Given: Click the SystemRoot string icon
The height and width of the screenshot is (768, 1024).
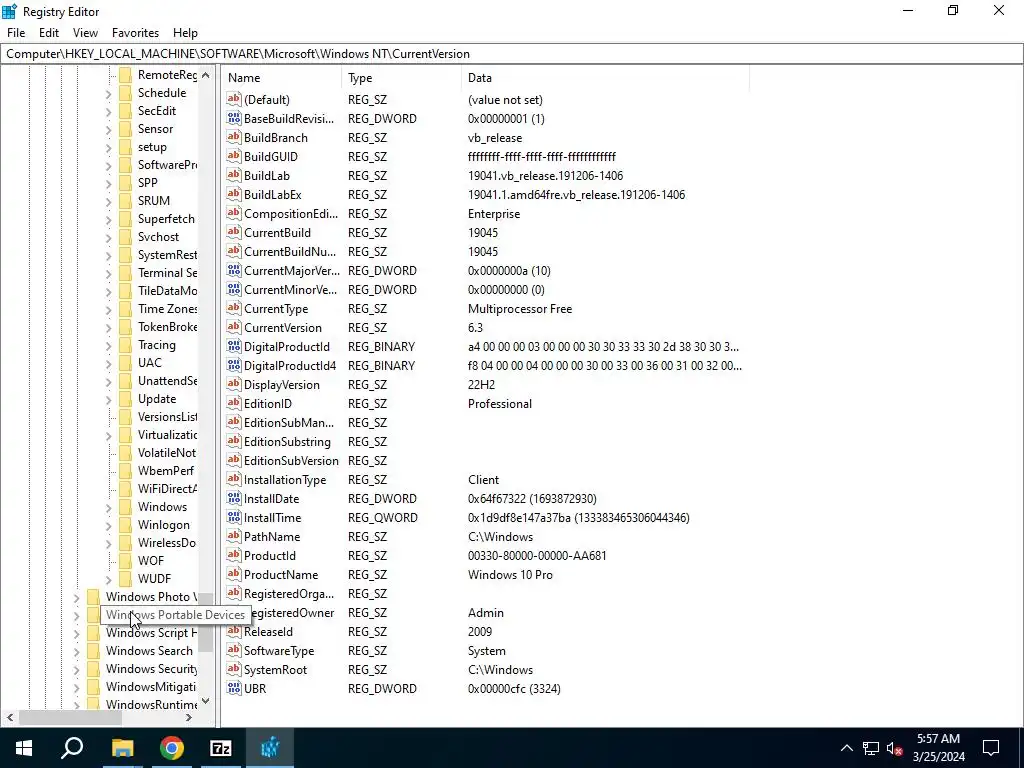Looking at the screenshot, I should 234,669.
